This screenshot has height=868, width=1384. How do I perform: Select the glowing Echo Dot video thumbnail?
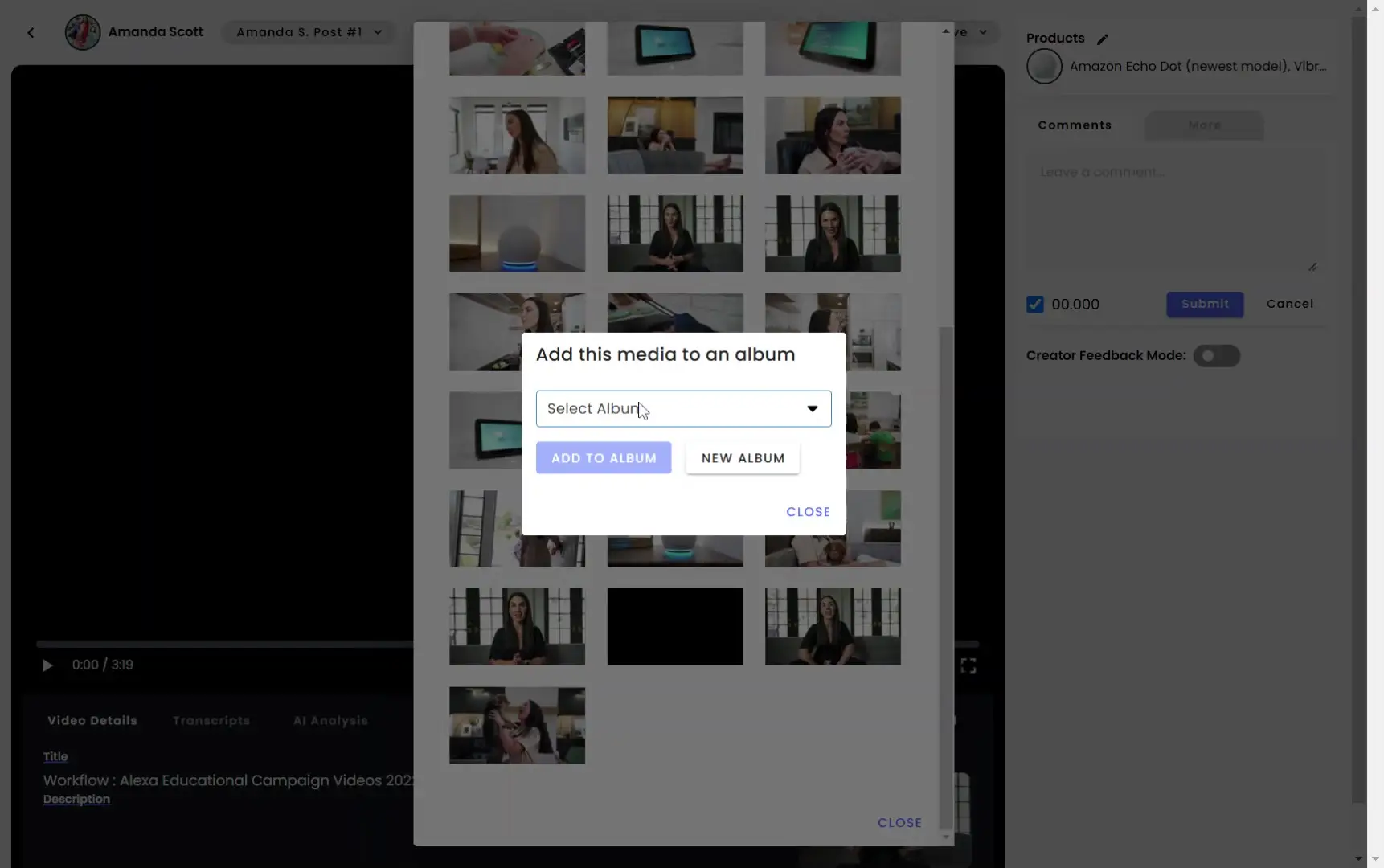[517, 233]
